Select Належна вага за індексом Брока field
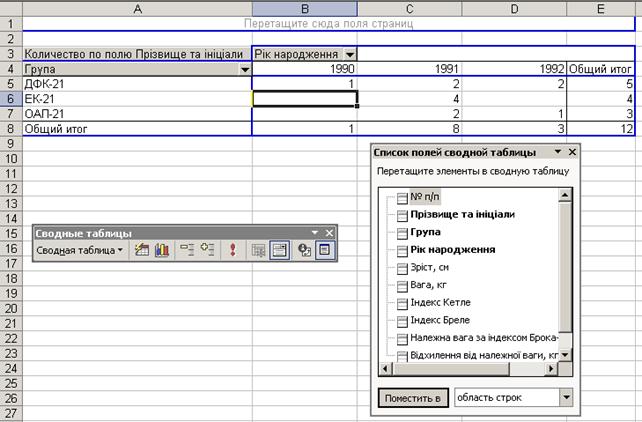The width and height of the screenshot is (642, 422). (484, 338)
